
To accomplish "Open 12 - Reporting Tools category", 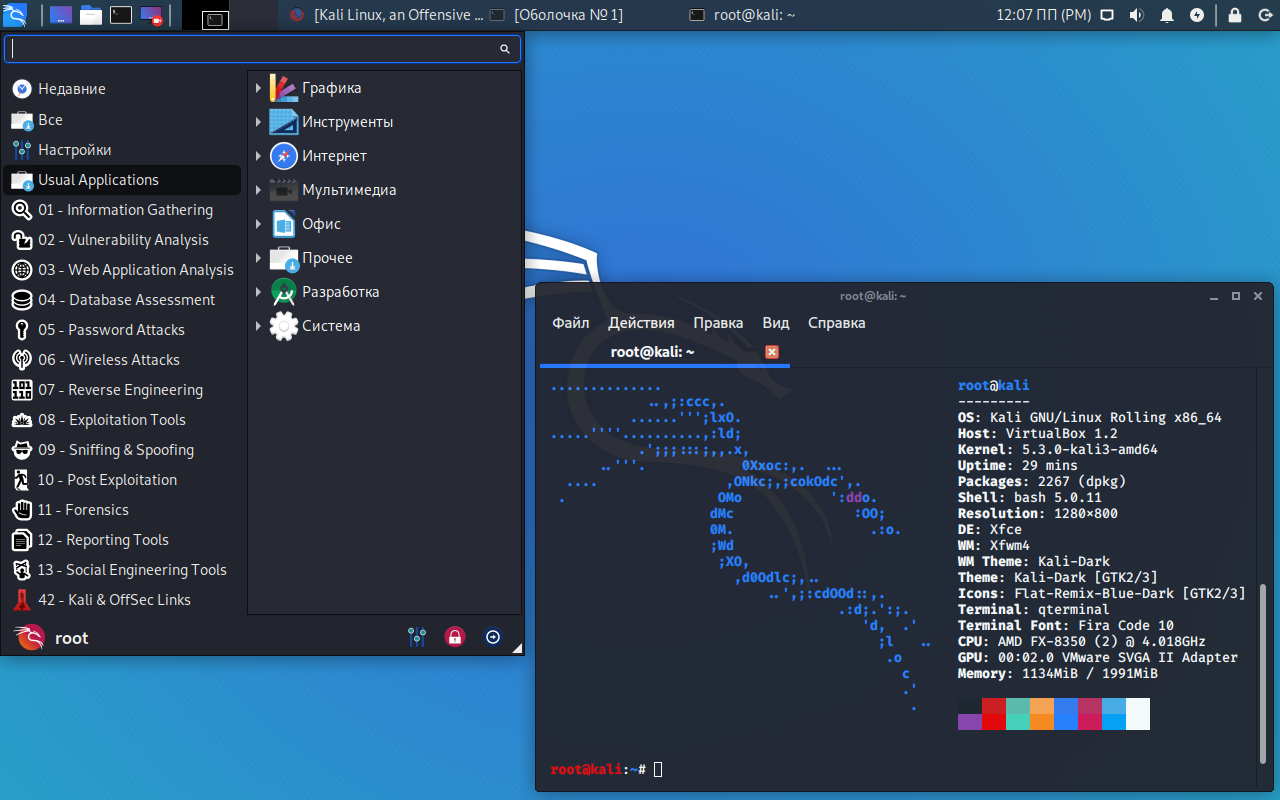I will (122, 540).
